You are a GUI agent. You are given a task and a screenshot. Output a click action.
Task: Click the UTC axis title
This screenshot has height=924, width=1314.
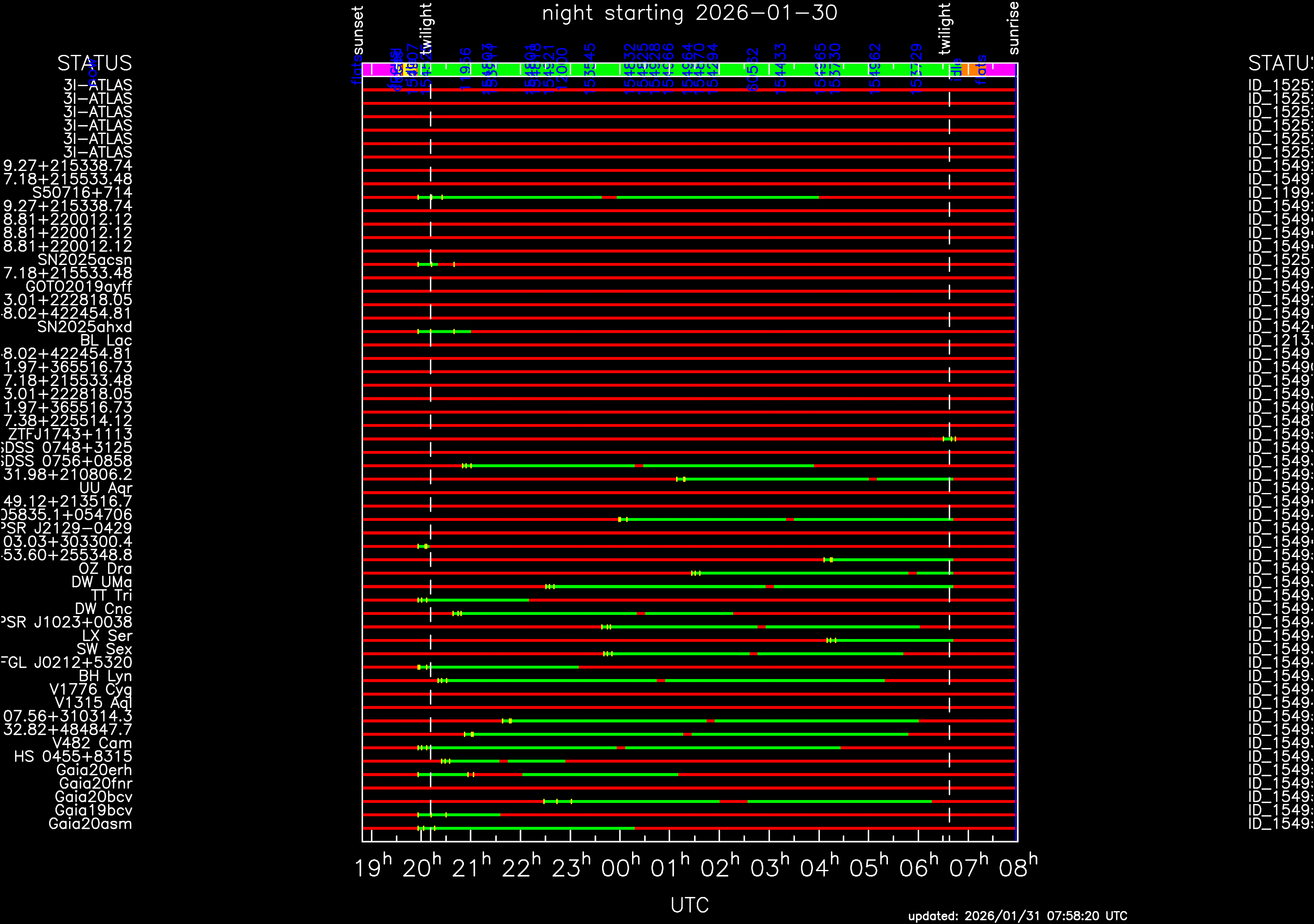[689, 905]
